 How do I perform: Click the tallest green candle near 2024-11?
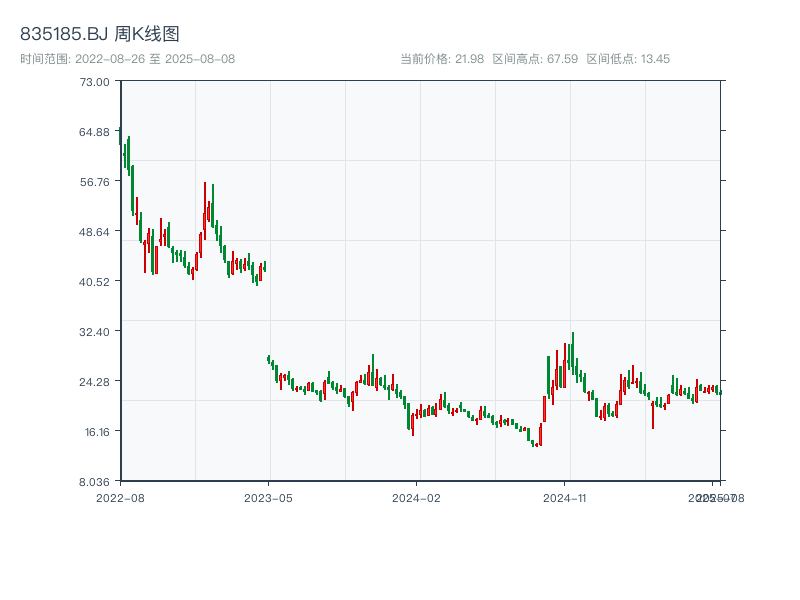tap(572, 352)
